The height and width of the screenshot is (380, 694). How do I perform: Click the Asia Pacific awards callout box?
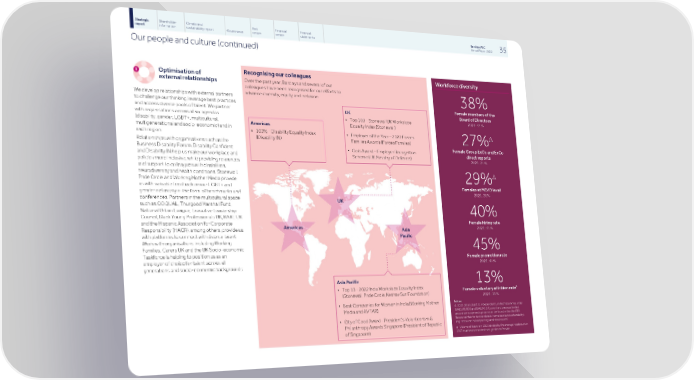click(x=389, y=307)
